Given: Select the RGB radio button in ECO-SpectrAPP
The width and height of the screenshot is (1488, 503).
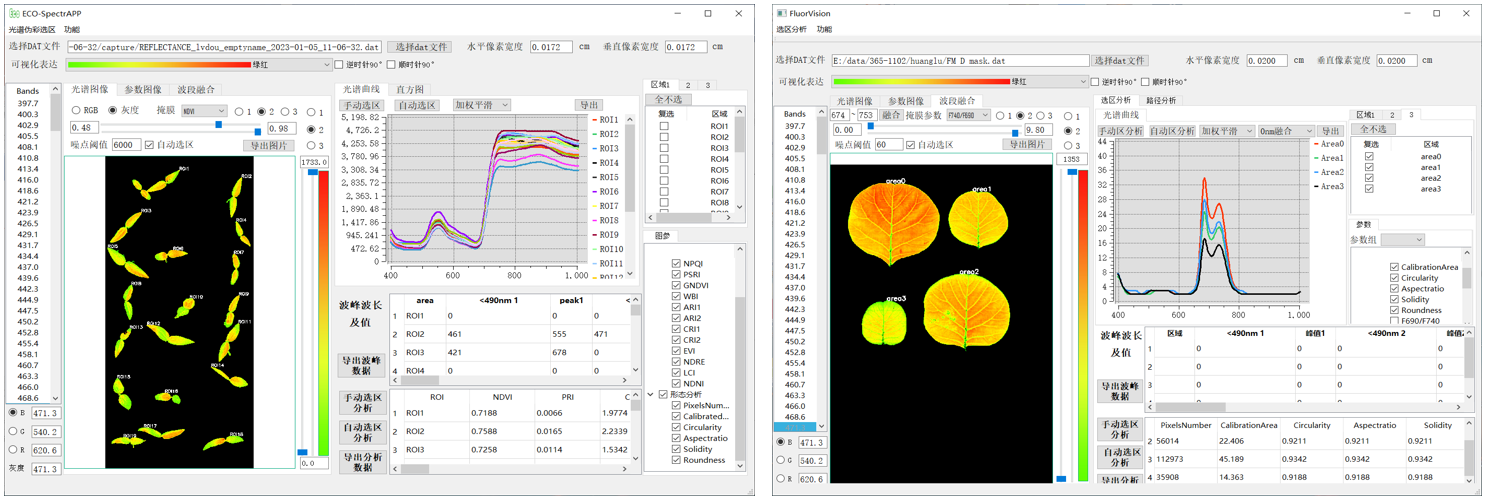Looking at the screenshot, I should tap(77, 111).
